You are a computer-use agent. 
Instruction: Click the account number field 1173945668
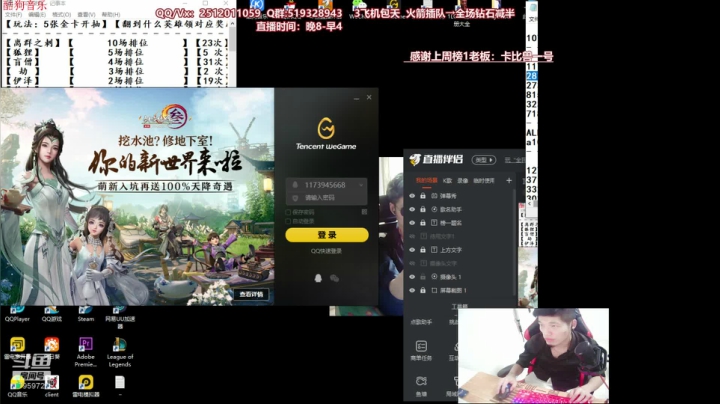[325, 185]
